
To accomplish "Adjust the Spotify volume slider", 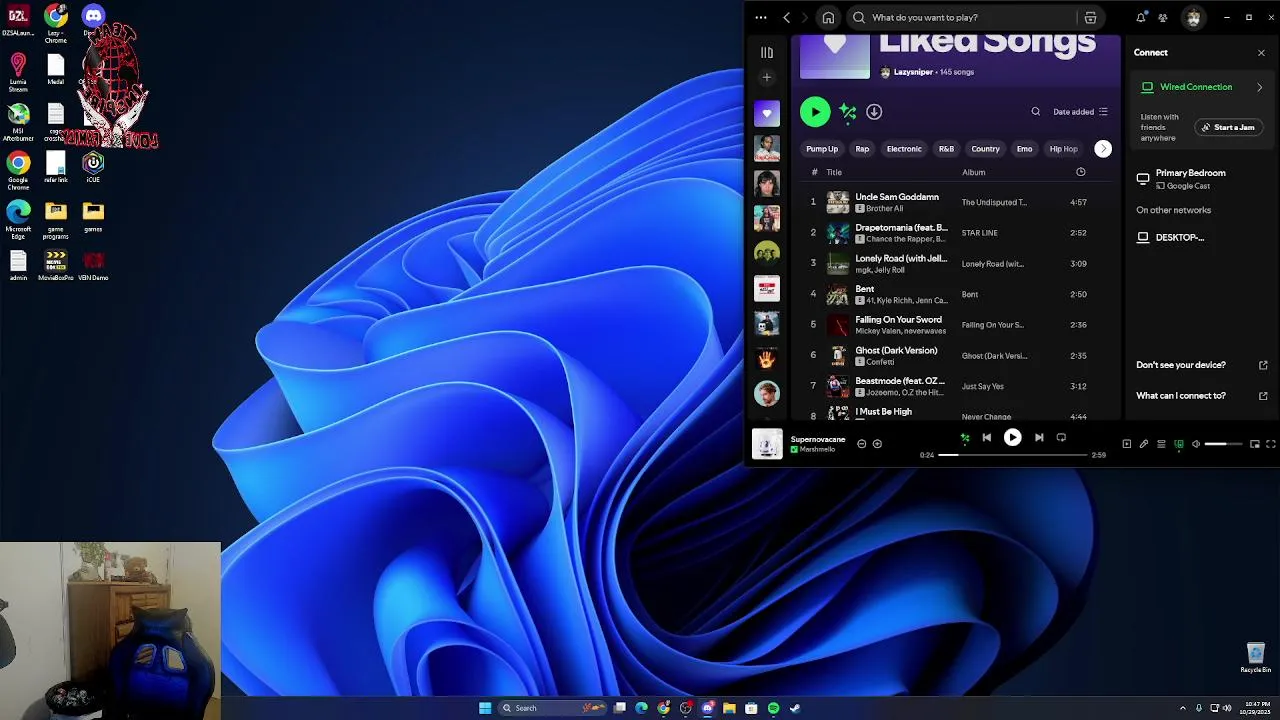I will coord(1223,444).
